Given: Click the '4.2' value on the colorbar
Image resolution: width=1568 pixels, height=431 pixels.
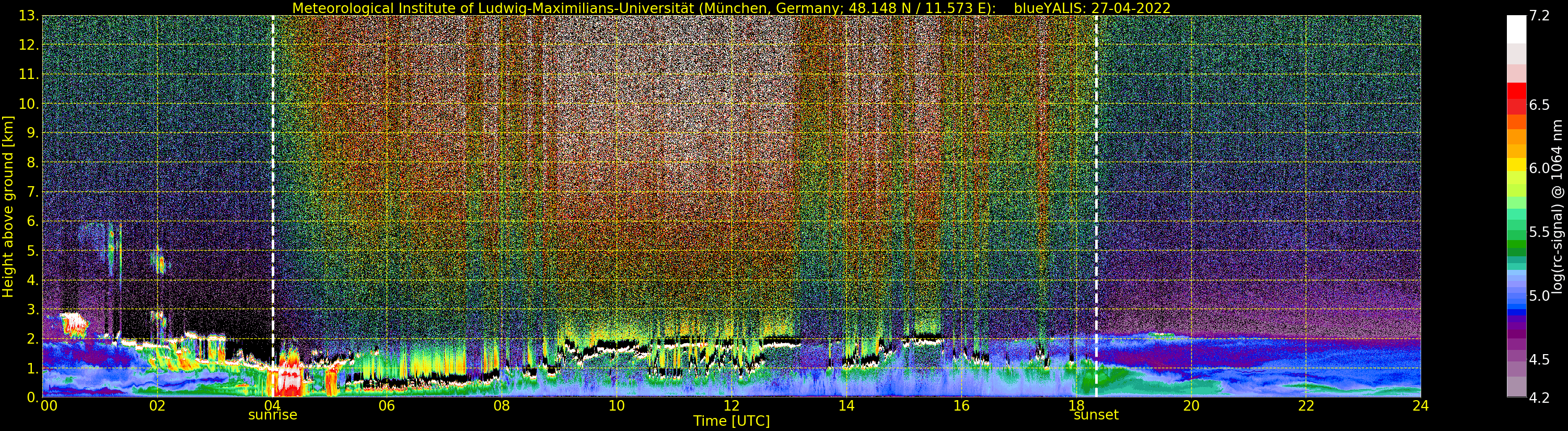Looking at the screenshot, I should 1539,398.
